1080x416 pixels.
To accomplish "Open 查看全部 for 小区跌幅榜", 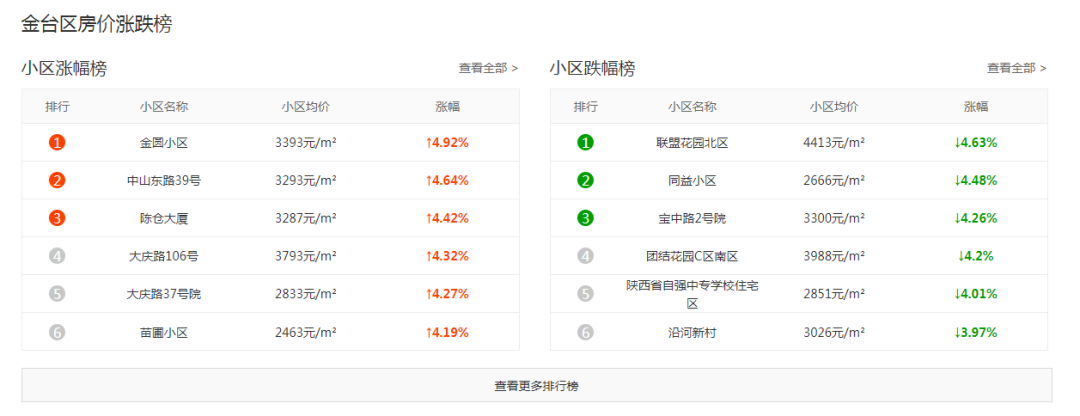I will [x=1017, y=68].
